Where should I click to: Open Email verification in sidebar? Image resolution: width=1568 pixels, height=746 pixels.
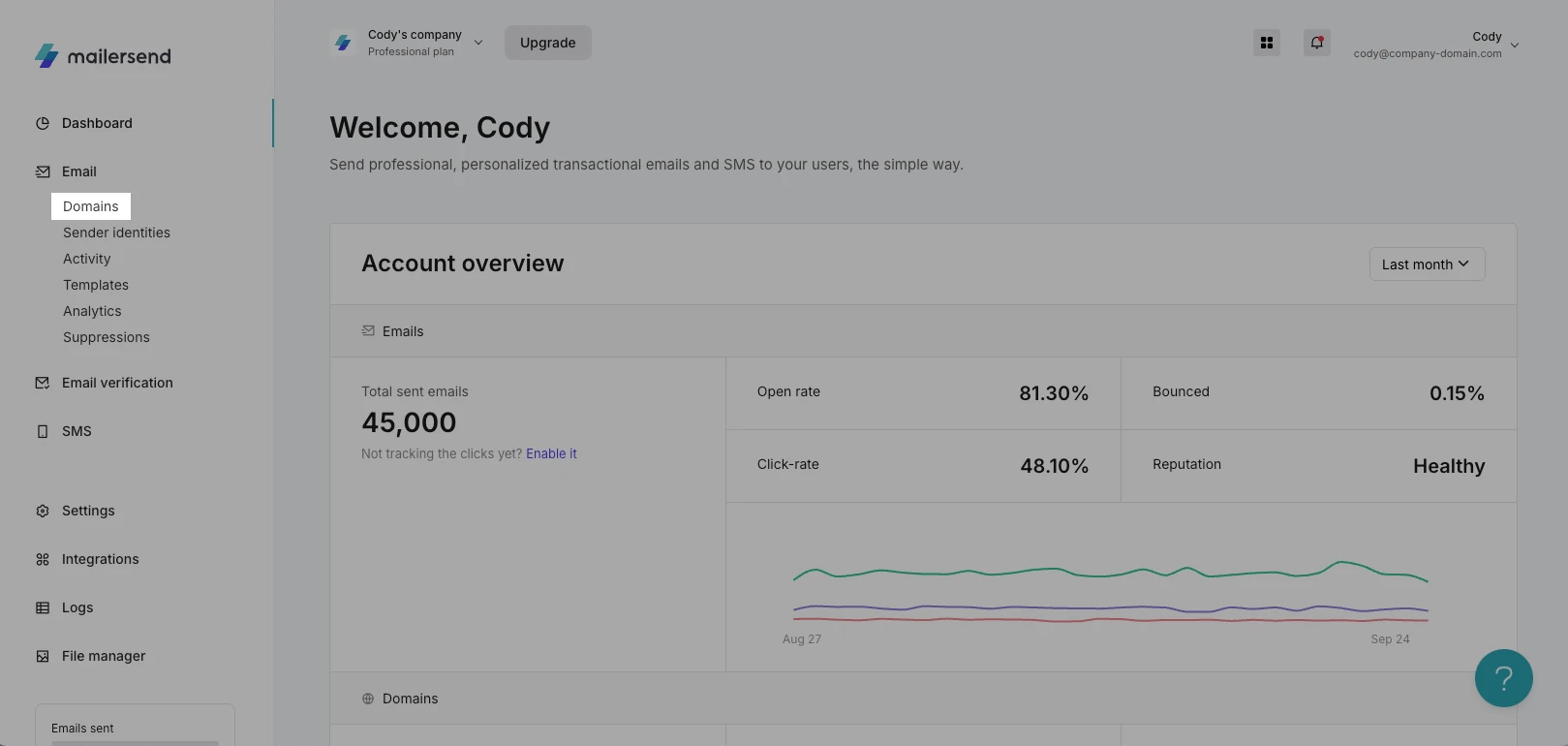click(117, 383)
